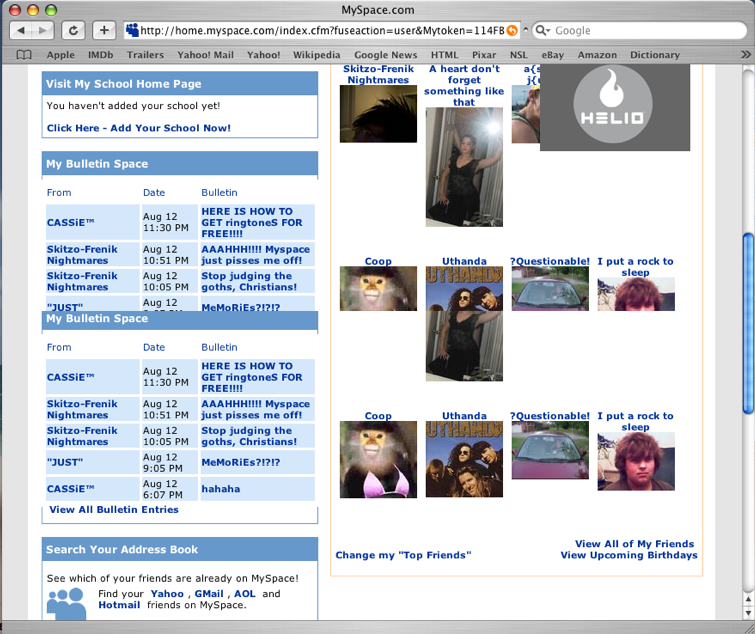Viewport: 755px width, 634px height.
Task: Open the Yahoo! bookmark
Action: coord(263,55)
